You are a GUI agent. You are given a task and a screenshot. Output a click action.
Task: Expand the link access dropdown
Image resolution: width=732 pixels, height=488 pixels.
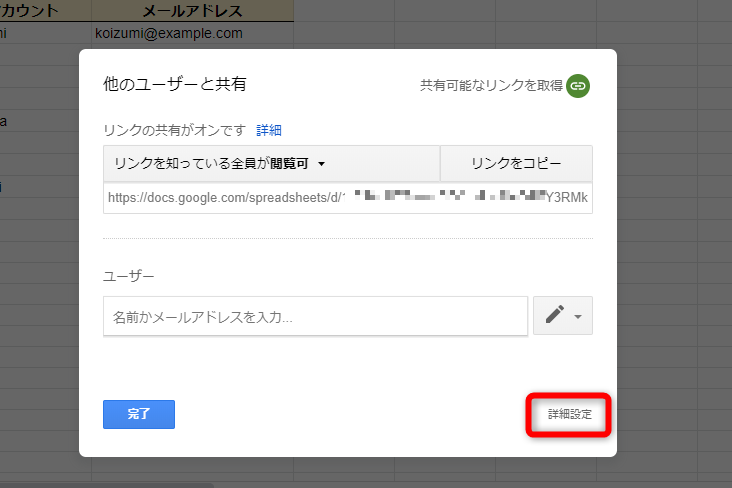point(271,163)
